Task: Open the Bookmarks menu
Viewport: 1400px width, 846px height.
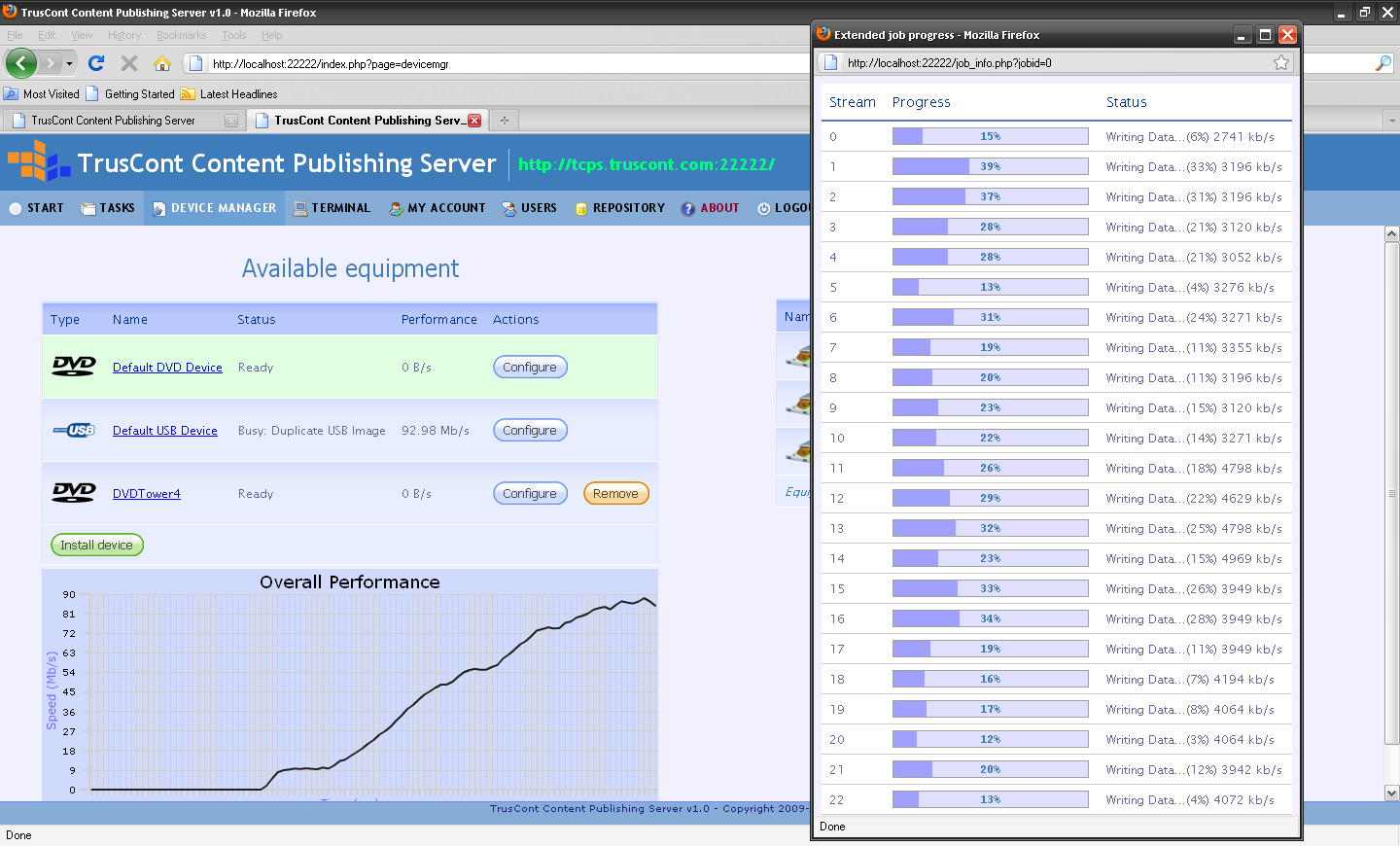Action: (181, 35)
